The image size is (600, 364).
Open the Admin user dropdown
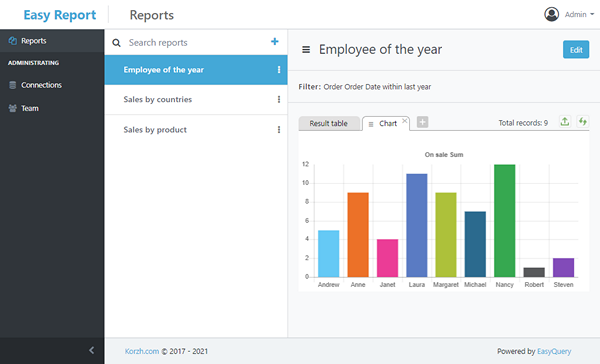click(579, 15)
